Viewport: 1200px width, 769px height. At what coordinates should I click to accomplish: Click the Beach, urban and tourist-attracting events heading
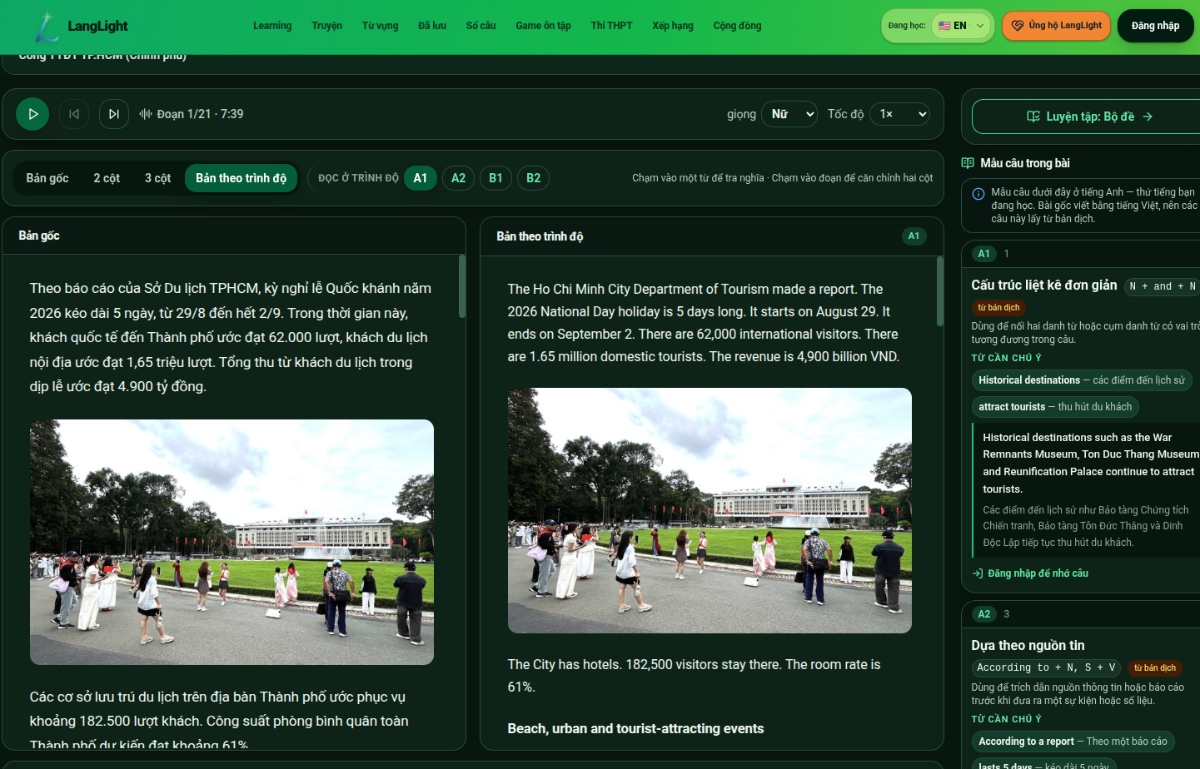click(x=636, y=728)
